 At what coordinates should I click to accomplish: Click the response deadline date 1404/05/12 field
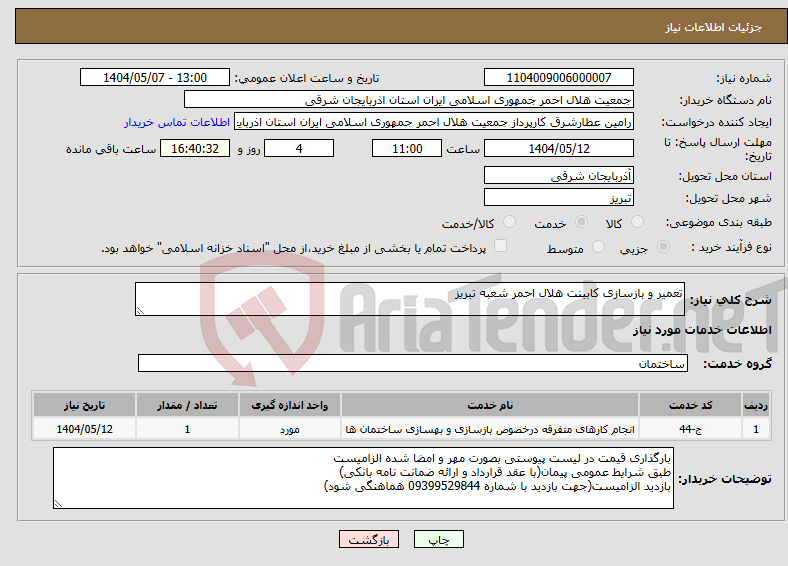559,148
